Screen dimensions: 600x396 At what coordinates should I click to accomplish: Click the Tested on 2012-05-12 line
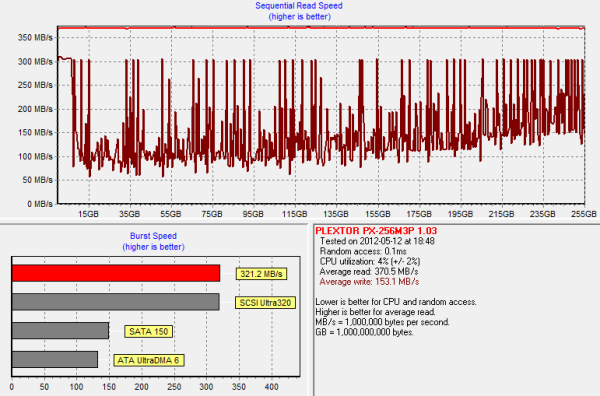(x=377, y=241)
